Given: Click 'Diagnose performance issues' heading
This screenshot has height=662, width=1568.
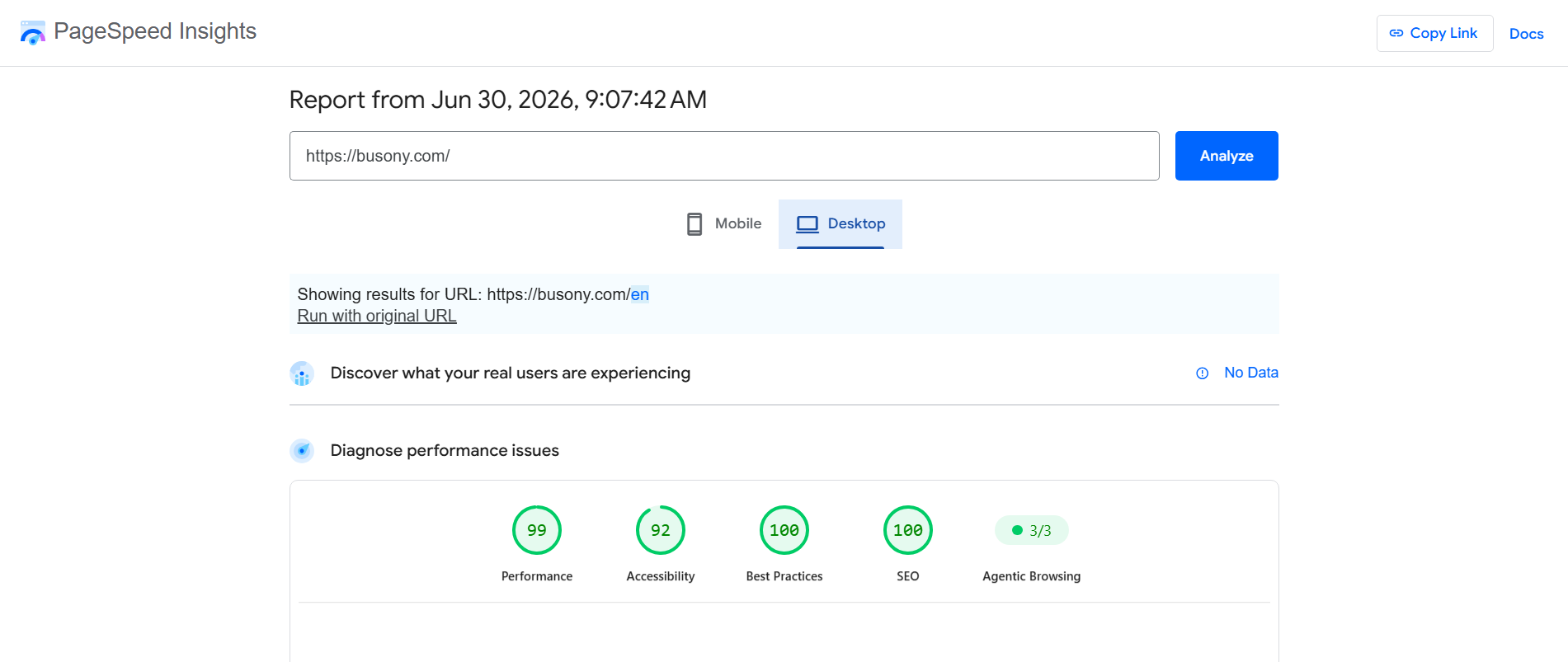Looking at the screenshot, I should (x=445, y=450).
